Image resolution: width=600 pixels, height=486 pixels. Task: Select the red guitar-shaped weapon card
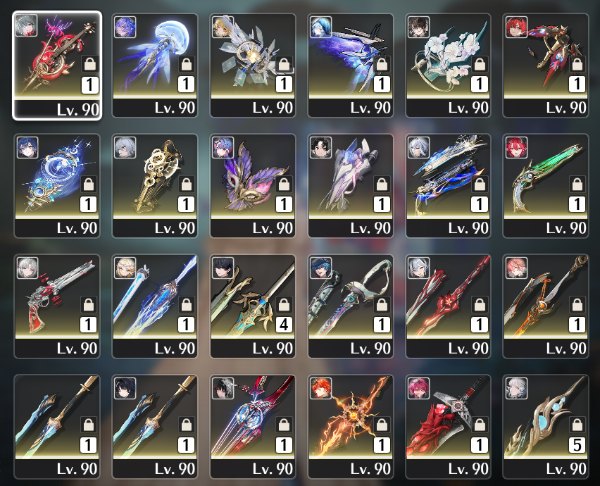click(x=57, y=65)
